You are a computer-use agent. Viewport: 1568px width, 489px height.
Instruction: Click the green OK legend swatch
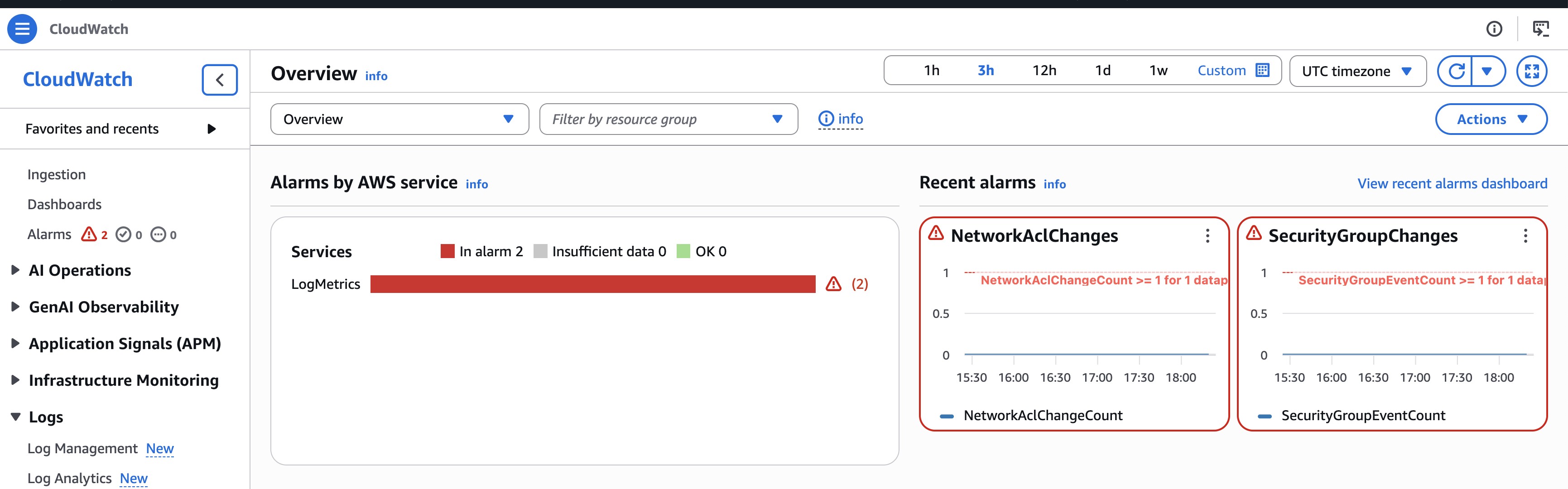683,251
